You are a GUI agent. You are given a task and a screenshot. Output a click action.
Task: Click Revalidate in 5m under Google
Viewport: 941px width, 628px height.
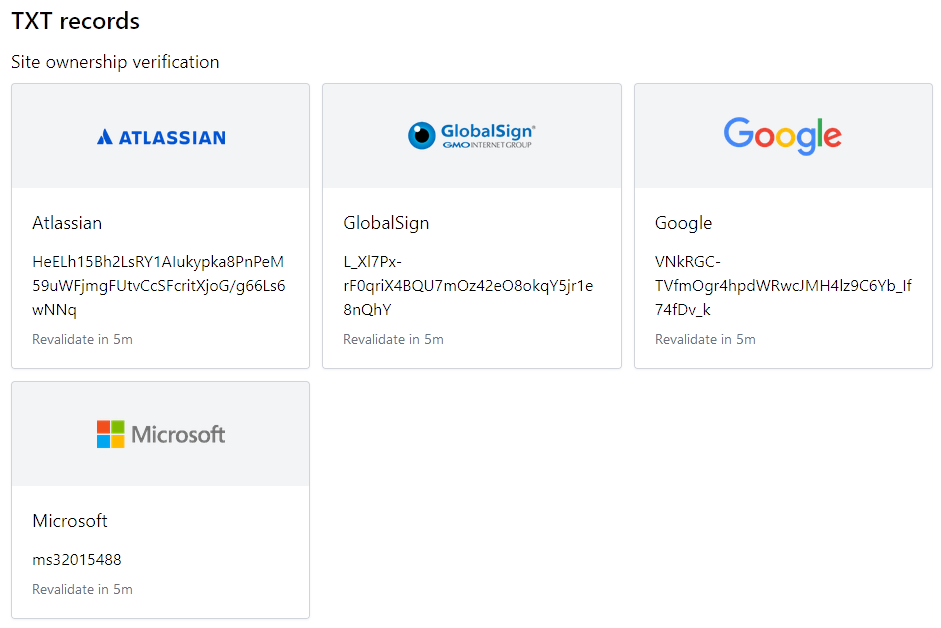click(705, 339)
